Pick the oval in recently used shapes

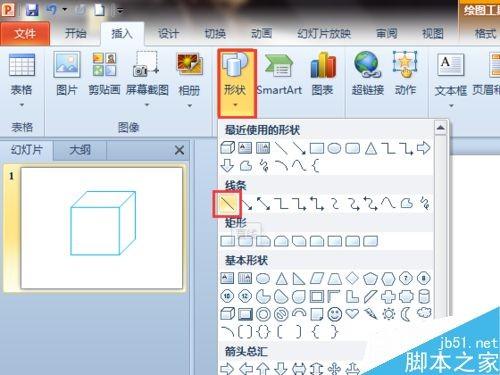click(334, 148)
